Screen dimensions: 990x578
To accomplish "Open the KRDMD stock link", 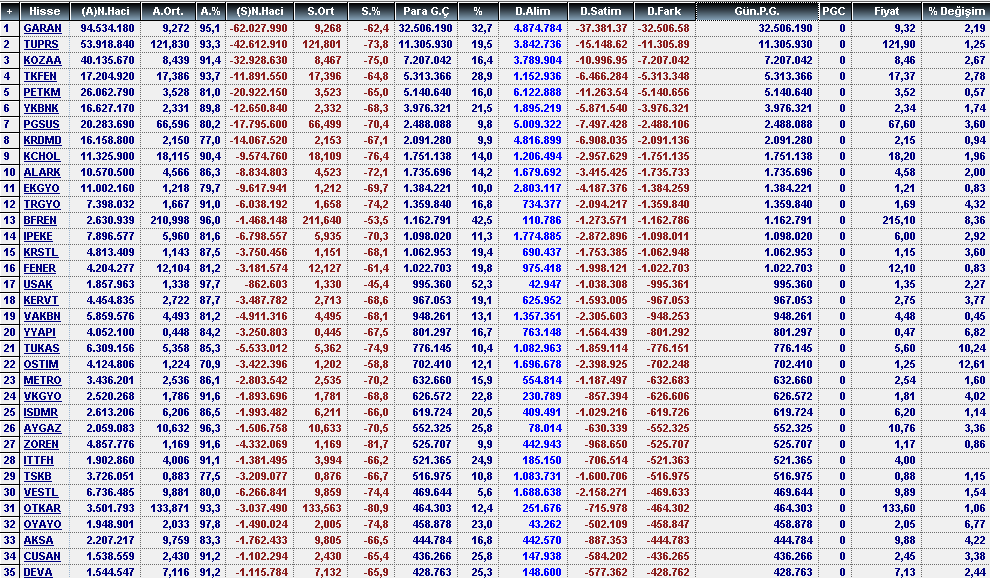I will pyautogui.click(x=42, y=140).
